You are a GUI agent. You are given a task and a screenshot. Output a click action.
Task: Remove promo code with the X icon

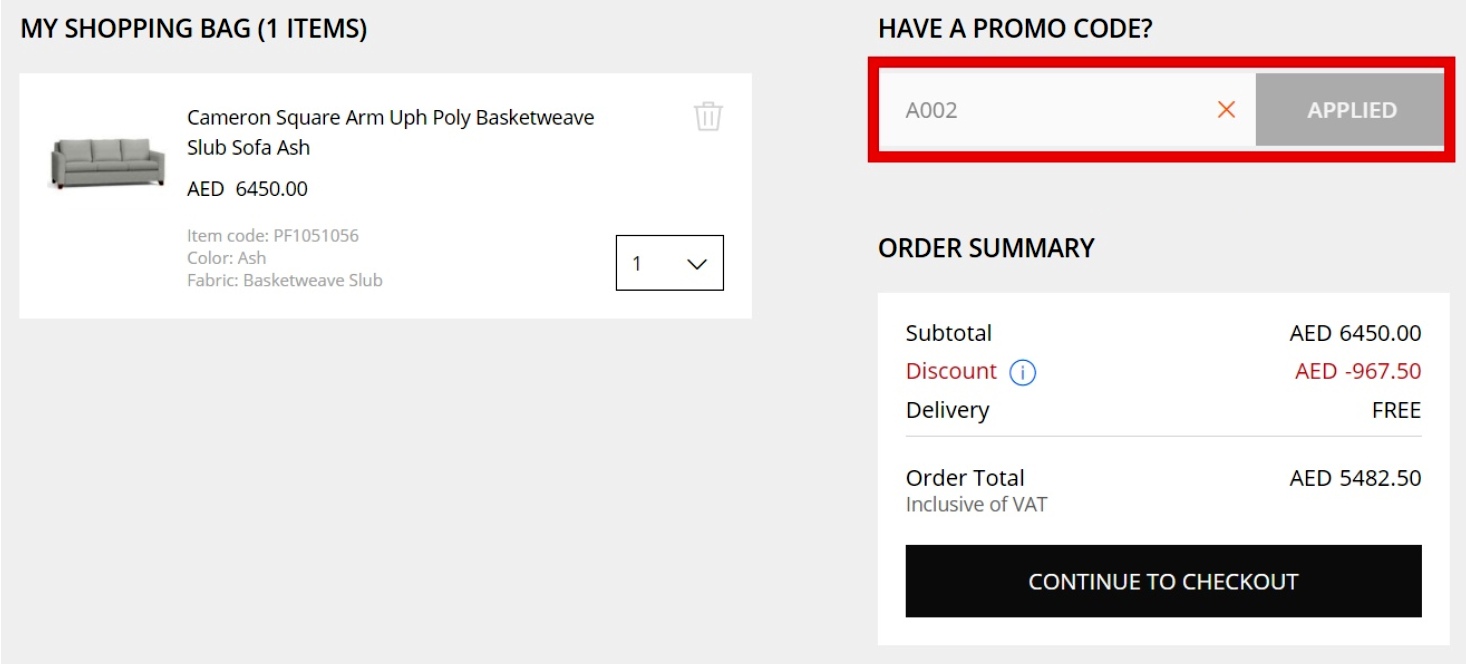pos(1225,111)
